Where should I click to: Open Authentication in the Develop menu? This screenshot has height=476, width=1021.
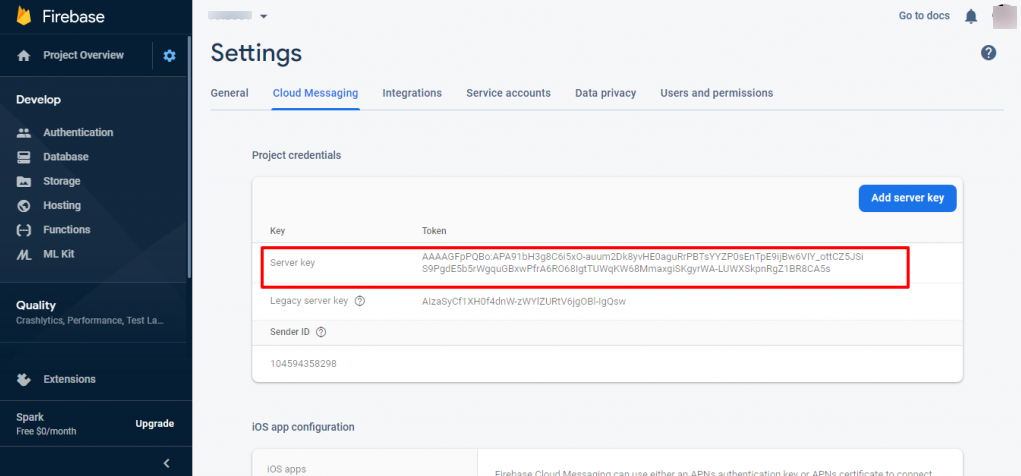coord(78,133)
